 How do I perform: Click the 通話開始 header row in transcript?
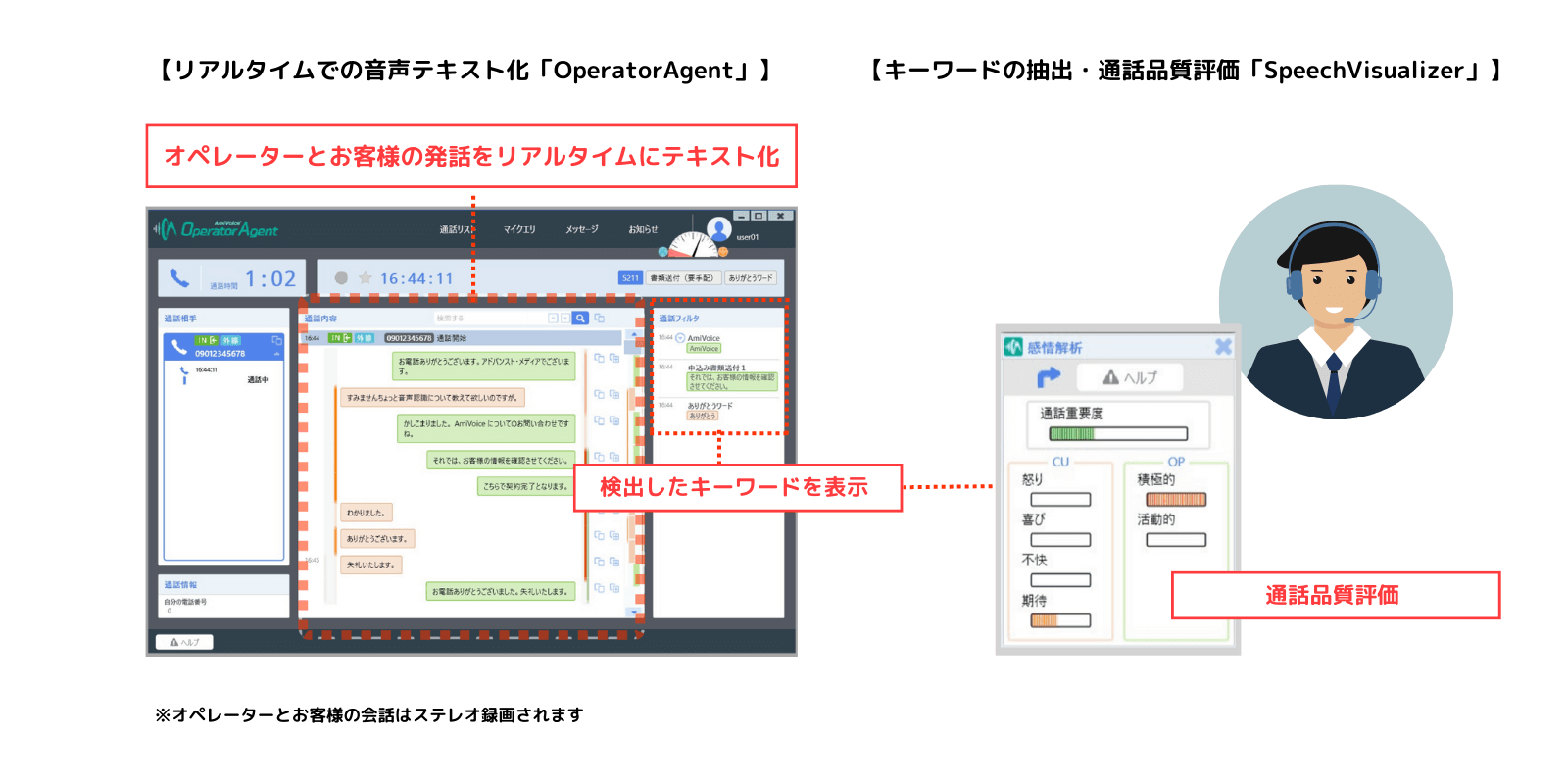[x=461, y=338]
